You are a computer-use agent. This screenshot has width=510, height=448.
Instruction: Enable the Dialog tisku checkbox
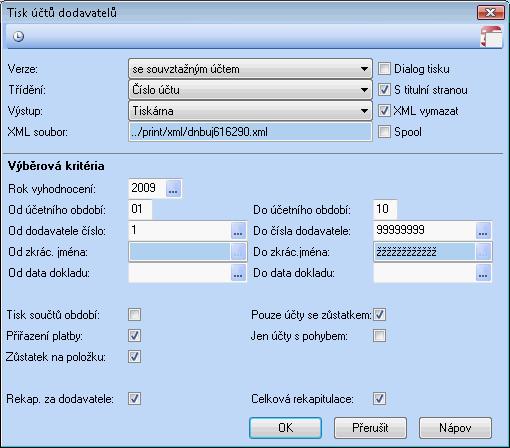(x=384, y=69)
